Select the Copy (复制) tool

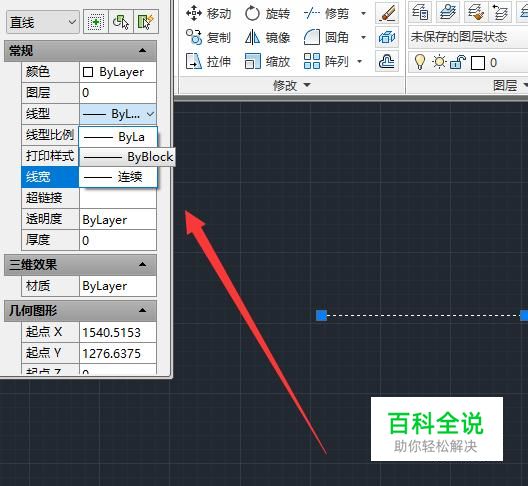208,37
